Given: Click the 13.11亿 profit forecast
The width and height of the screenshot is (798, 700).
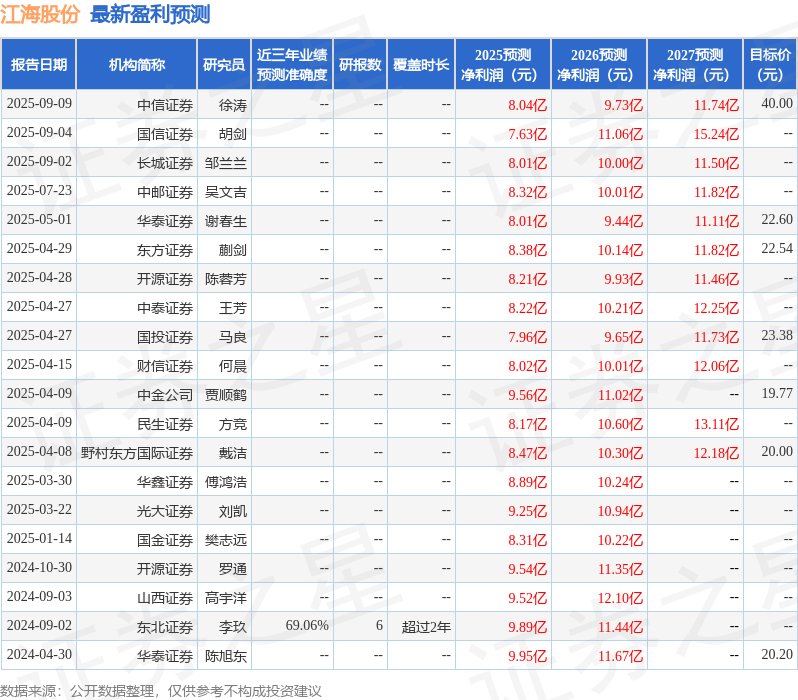Looking at the screenshot, I should coord(717,425).
